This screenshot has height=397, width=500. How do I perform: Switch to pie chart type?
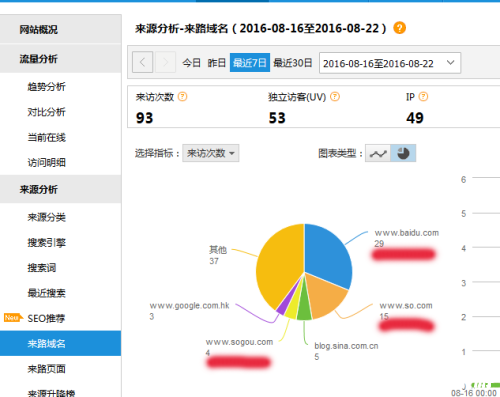pyautogui.click(x=403, y=153)
